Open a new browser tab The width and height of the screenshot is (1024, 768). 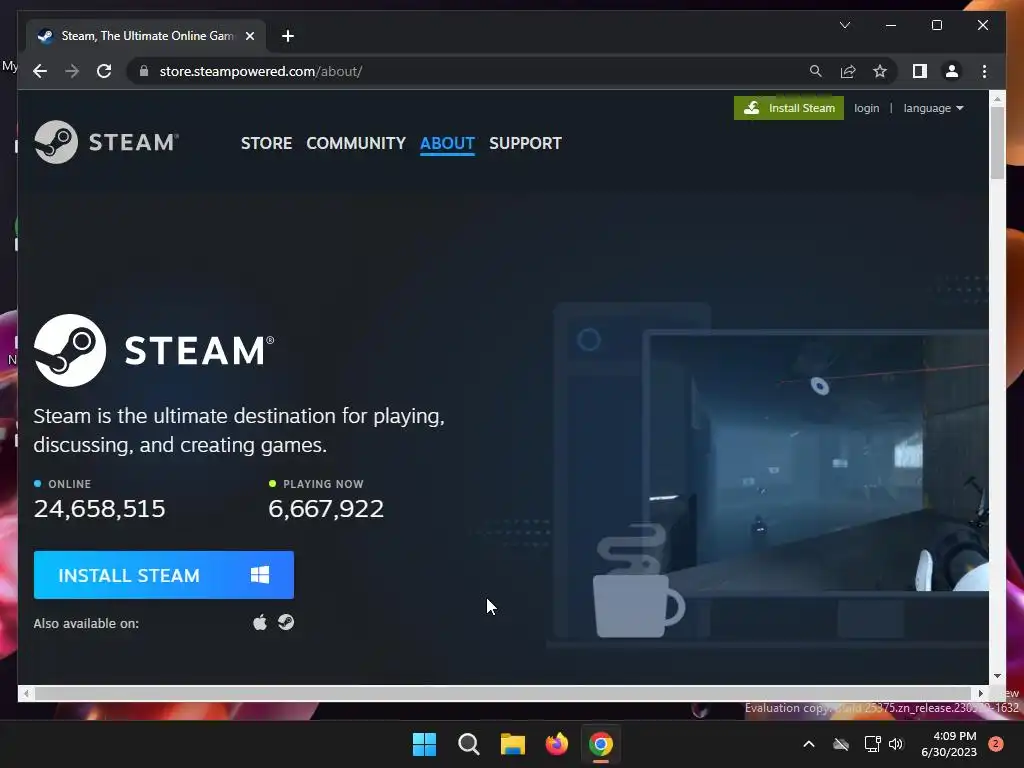[288, 36]
